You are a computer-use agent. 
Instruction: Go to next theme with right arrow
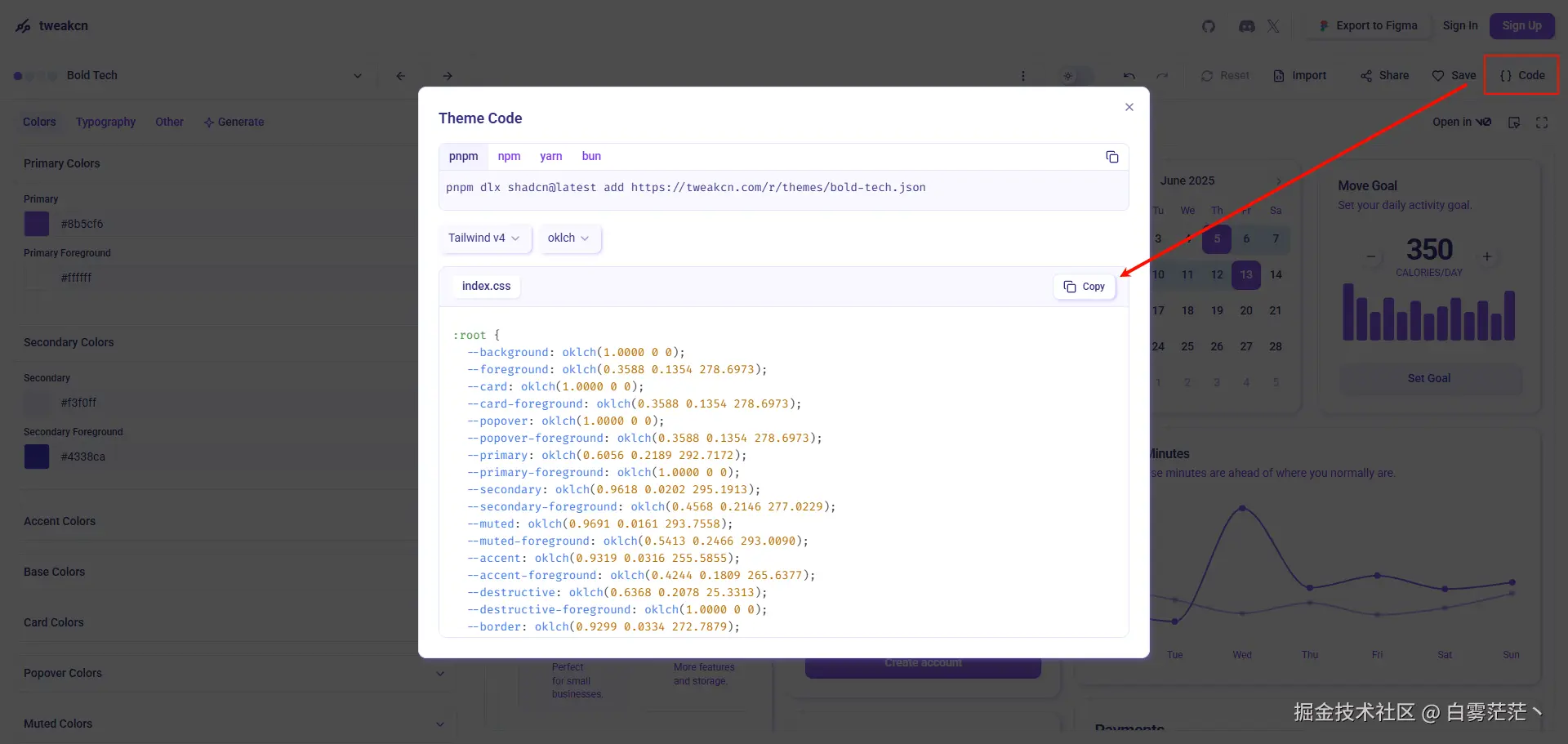coord(448,76)
